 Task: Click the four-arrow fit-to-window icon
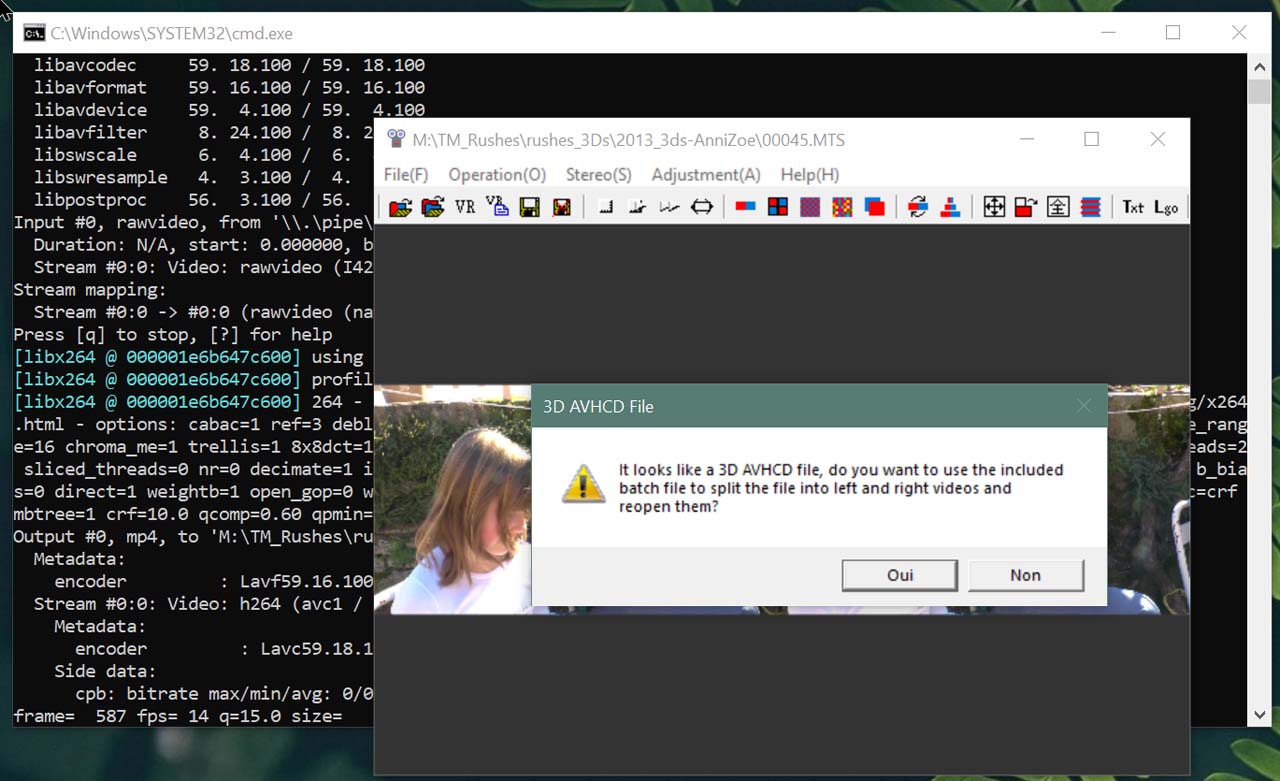[x=994, y=207]
